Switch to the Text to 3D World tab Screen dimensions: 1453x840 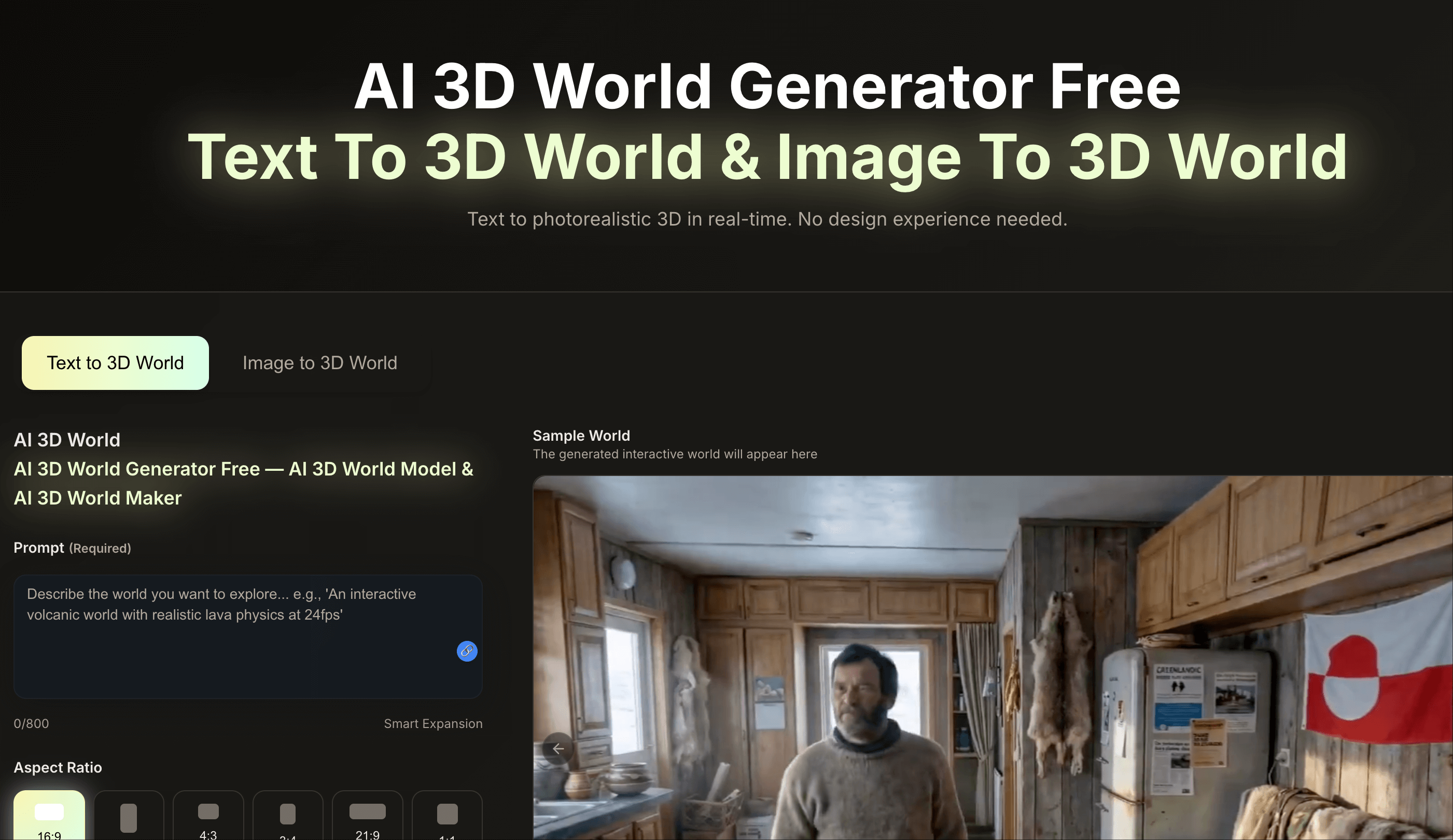click(115, 362)
